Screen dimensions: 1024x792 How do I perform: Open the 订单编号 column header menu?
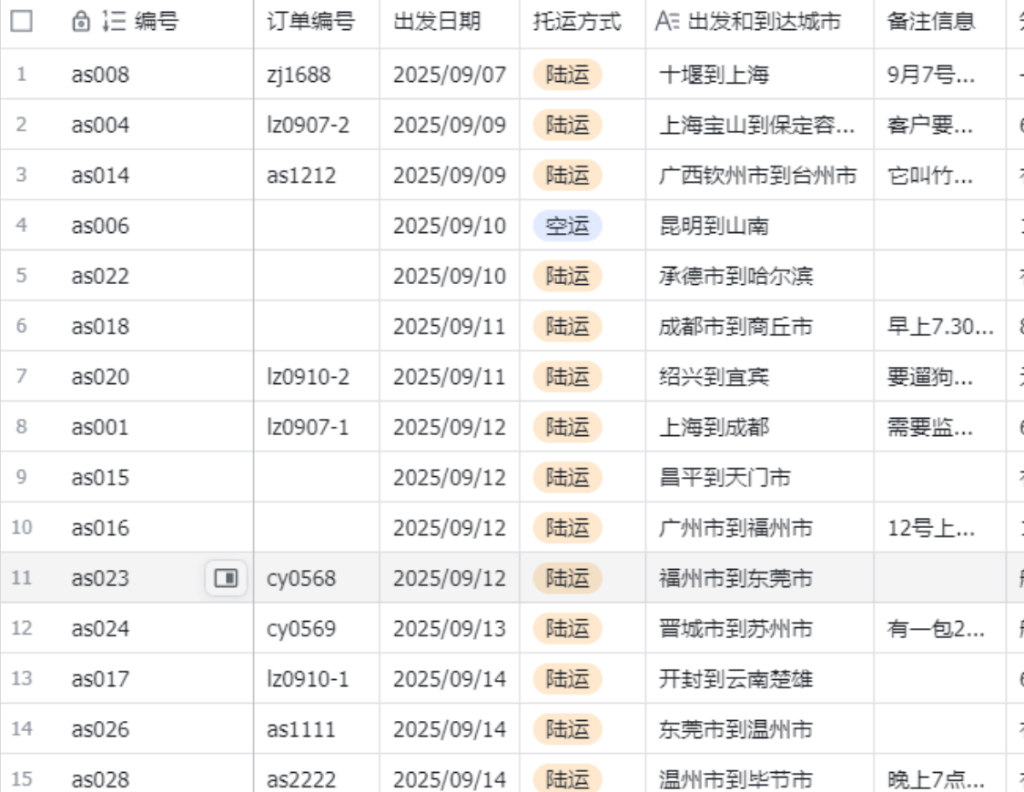coord(310,21)
